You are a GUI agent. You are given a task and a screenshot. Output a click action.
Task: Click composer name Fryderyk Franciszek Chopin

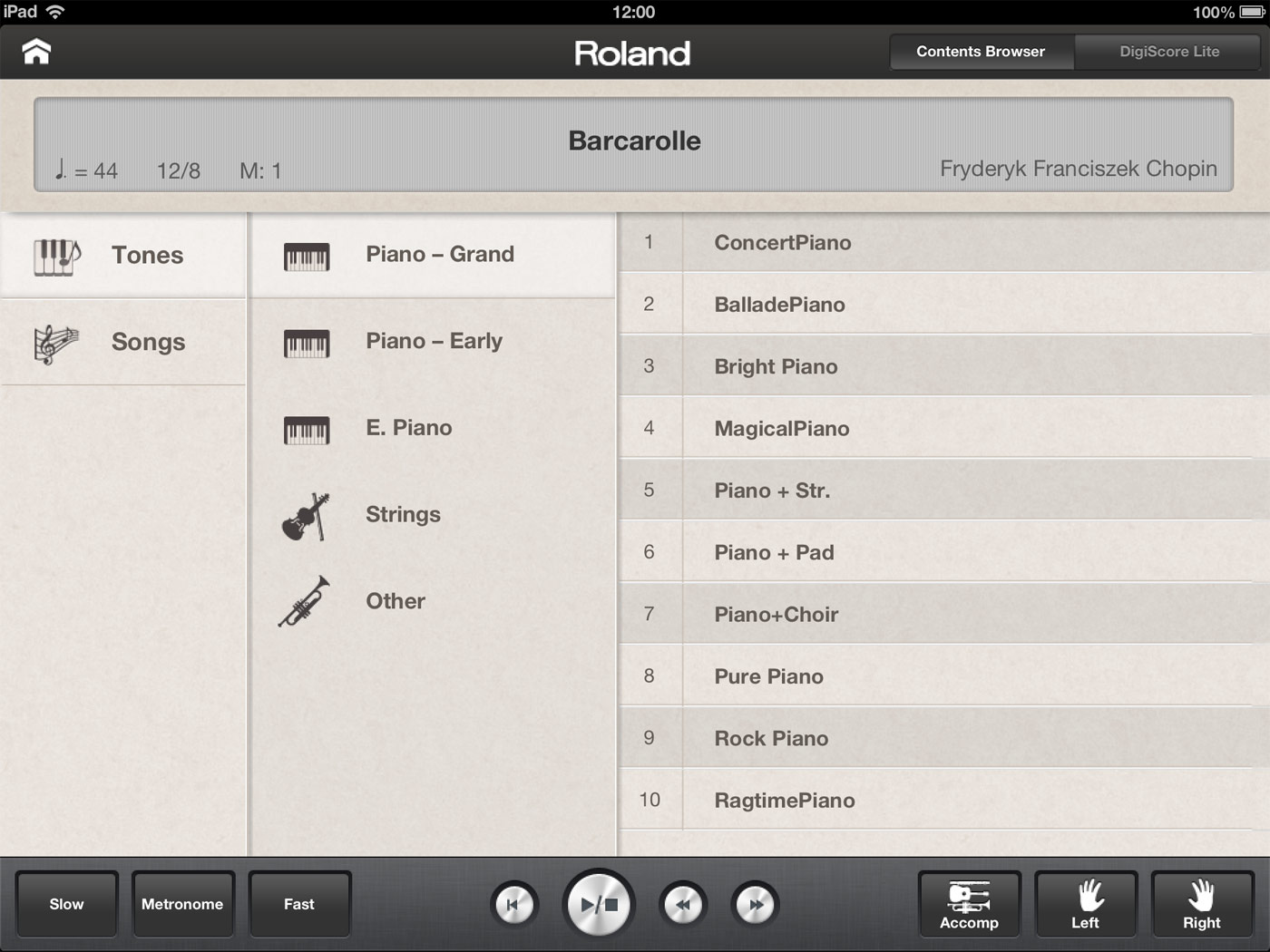[1079, 169]
